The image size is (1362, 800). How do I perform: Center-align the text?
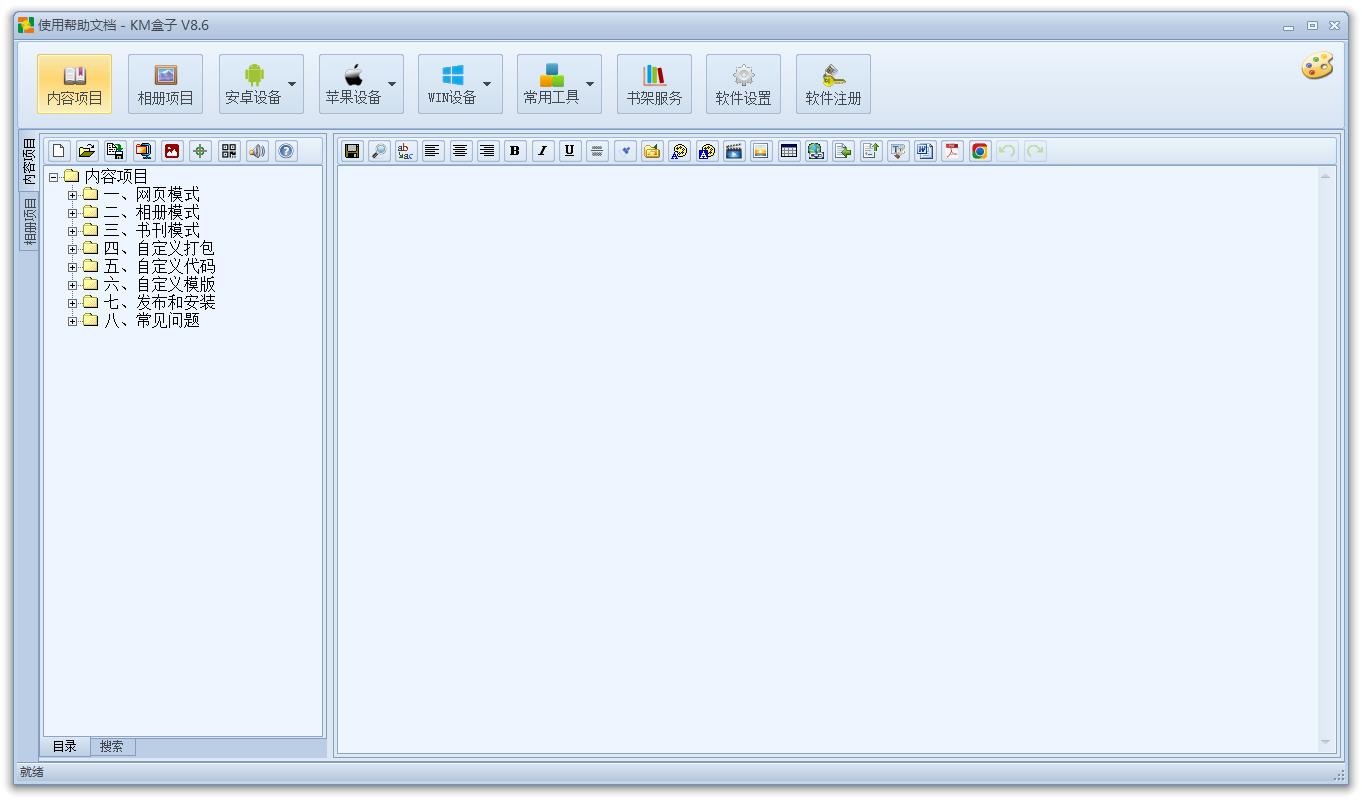point(460,151)
